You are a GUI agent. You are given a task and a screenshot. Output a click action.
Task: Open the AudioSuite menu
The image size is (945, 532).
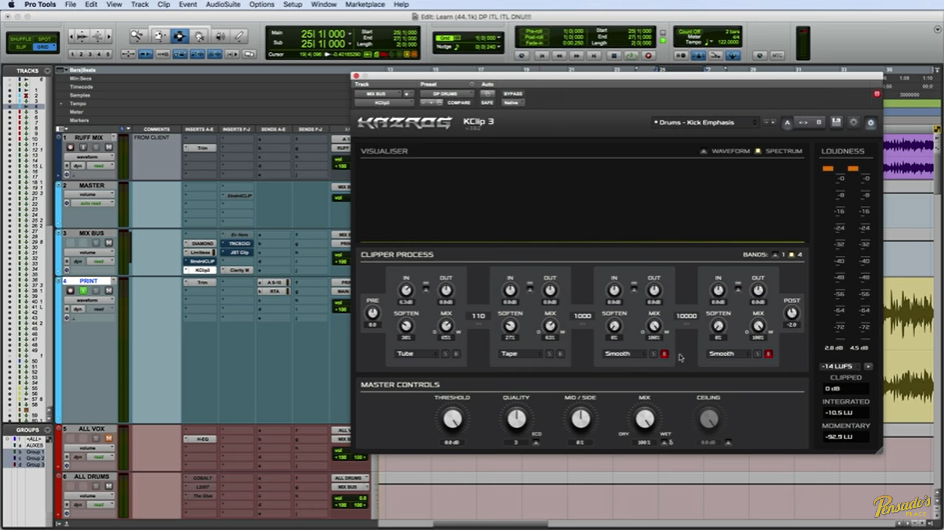click(222, 5)
